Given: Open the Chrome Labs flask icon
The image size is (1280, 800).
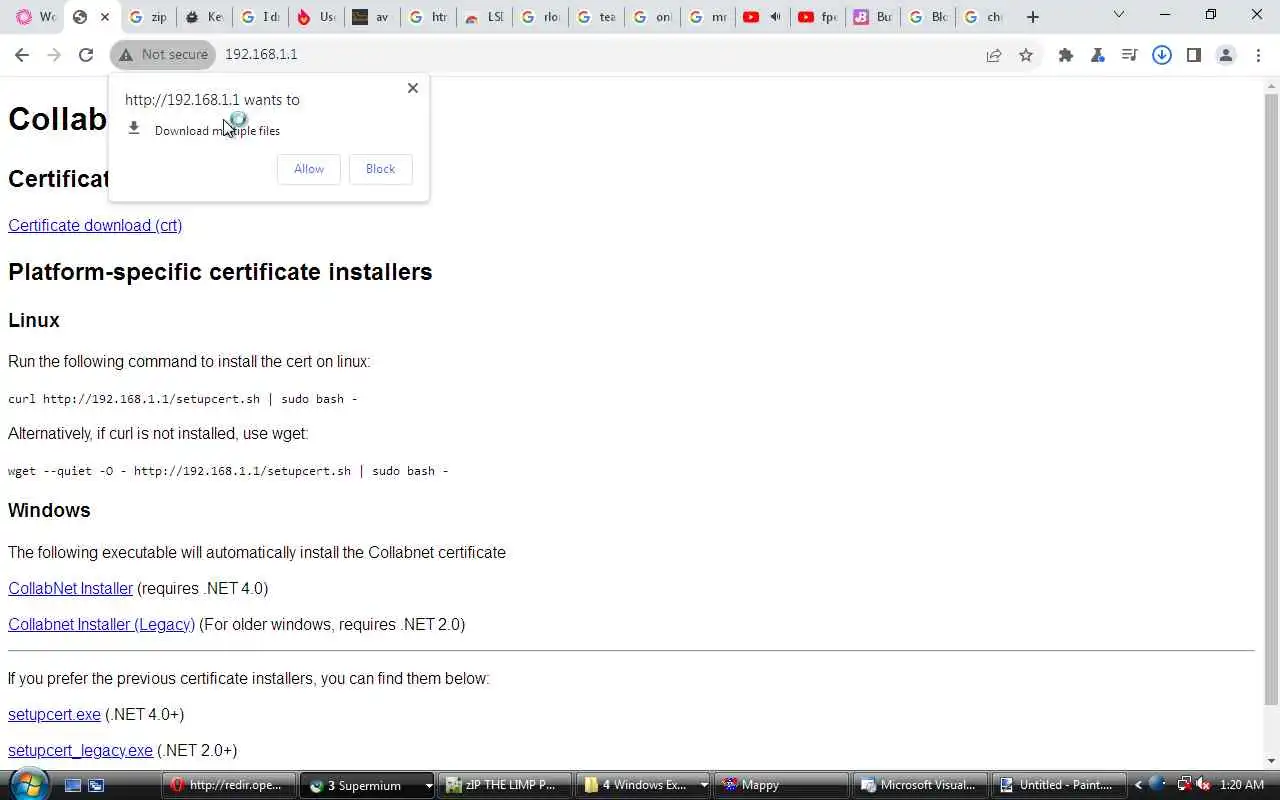Looking at the screenshot, I should (x=1098, y=55).
